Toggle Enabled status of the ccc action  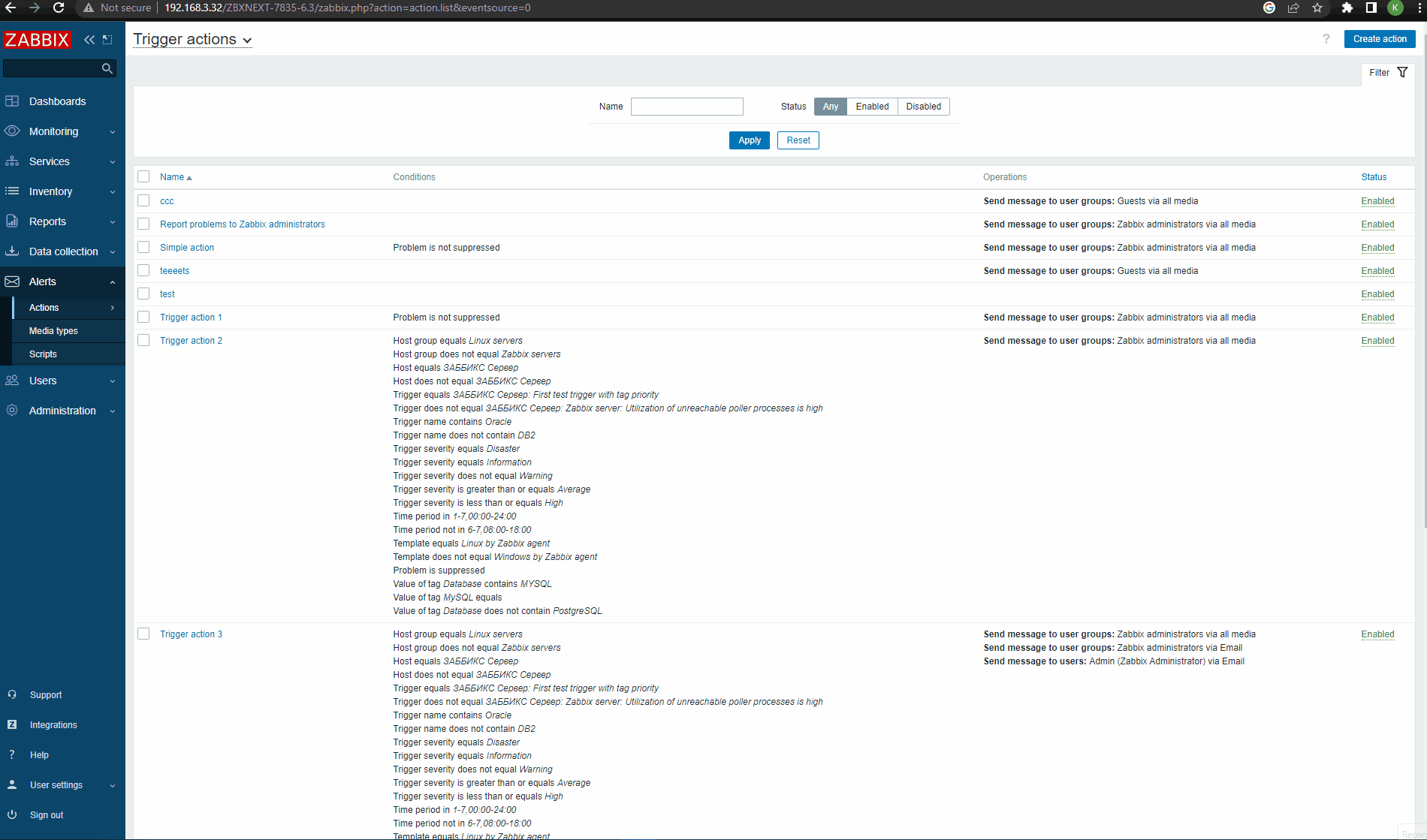1377,201
